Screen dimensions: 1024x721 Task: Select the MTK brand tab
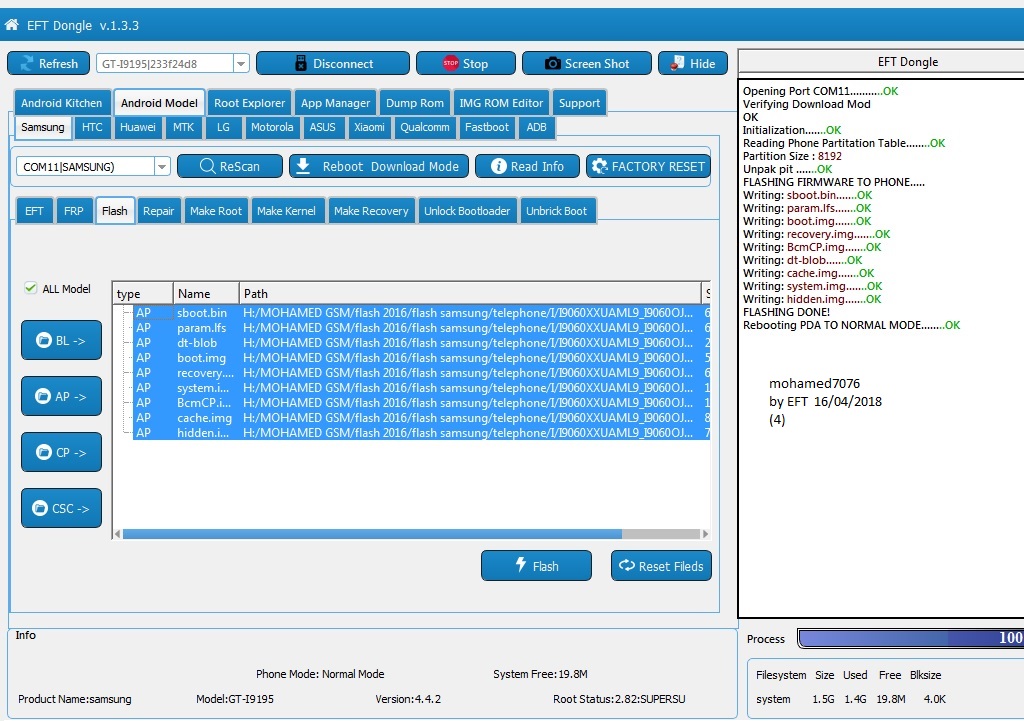184,127
